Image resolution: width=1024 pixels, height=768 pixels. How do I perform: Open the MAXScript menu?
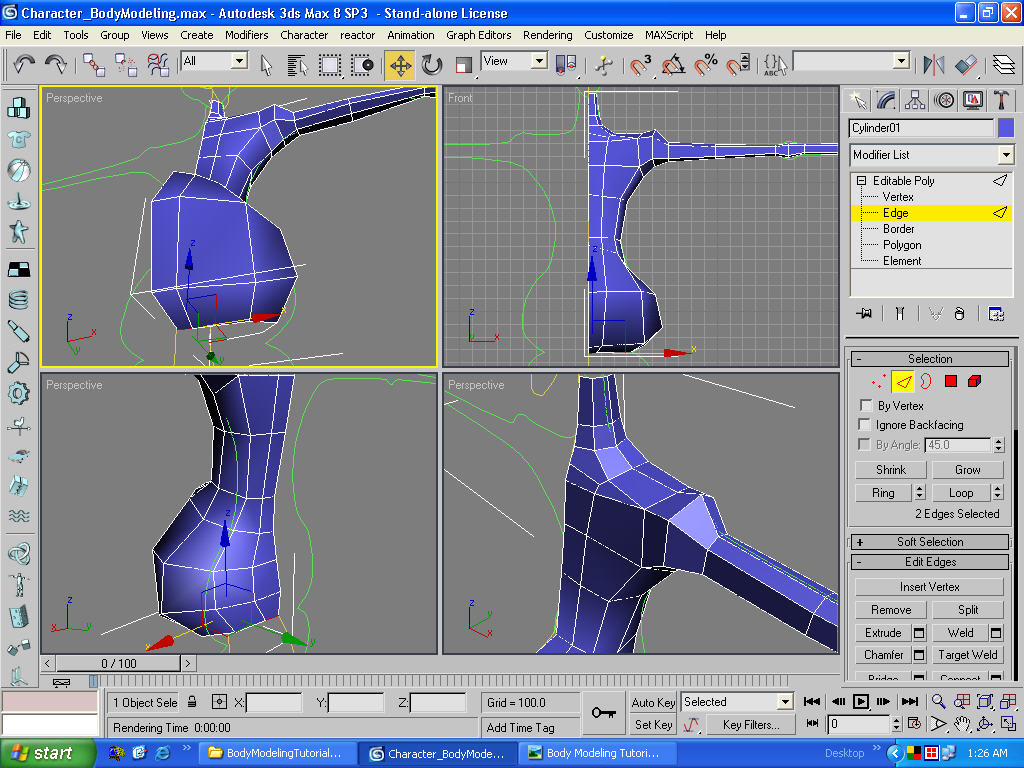pyautogui.click(x=669, y=35)
